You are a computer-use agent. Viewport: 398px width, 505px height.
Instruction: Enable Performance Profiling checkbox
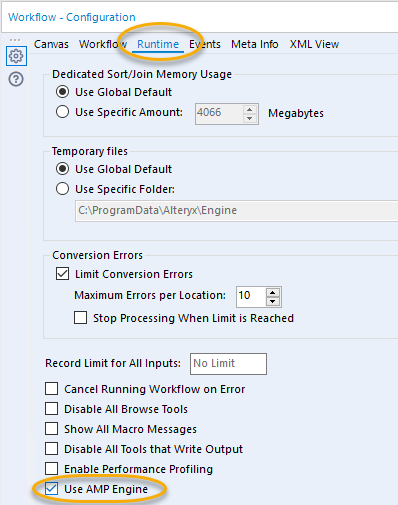(52, 469)
